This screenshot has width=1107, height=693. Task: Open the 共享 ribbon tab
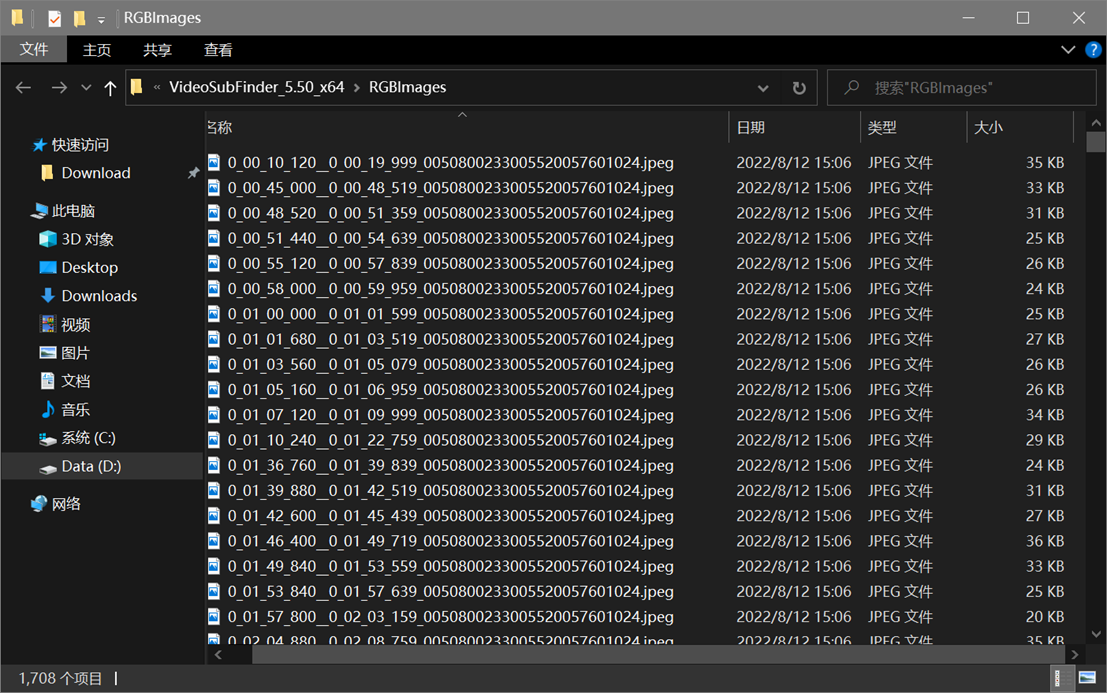point(157,50)
